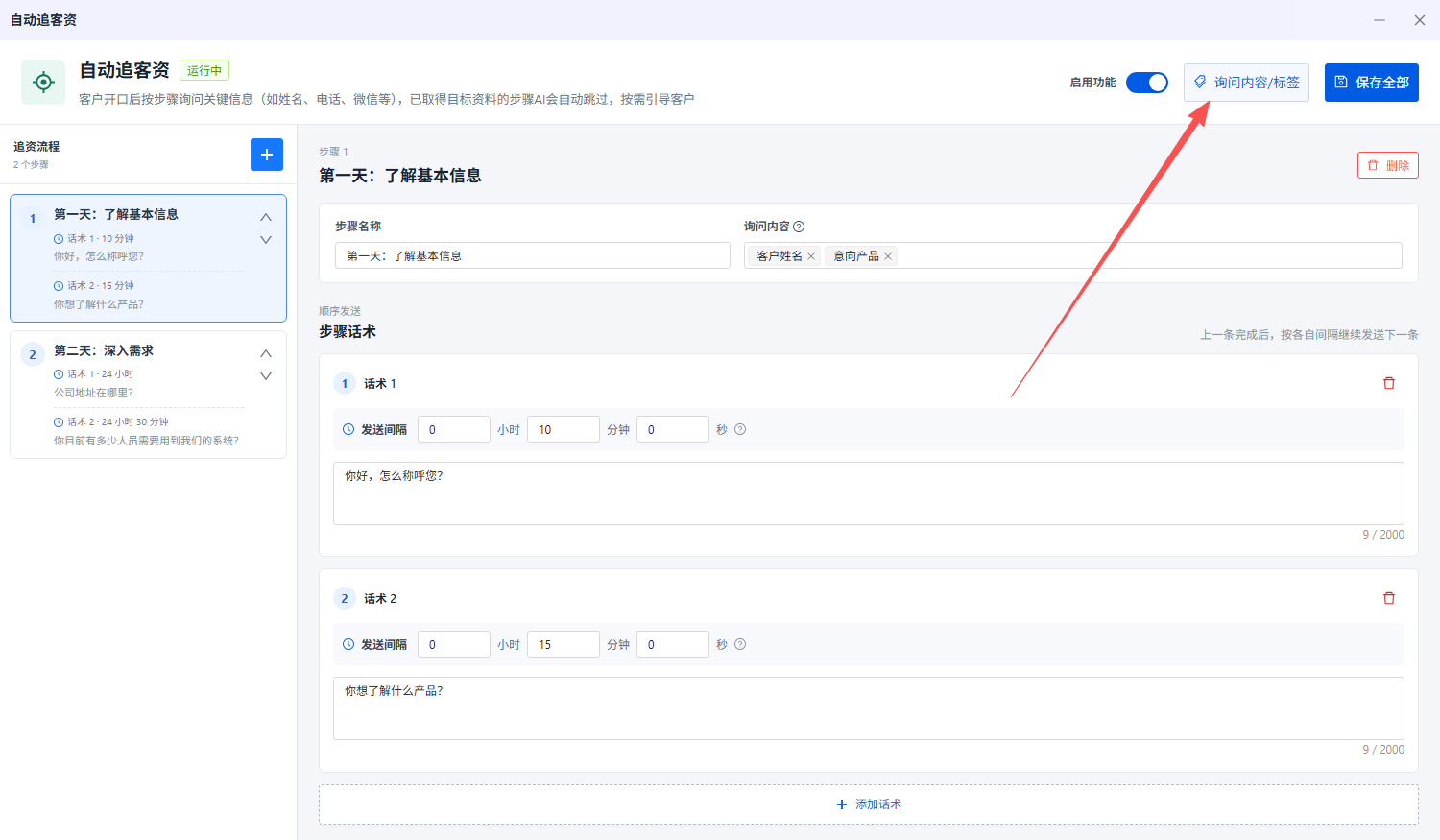The height and width of the screenshot is (840, 1440).
Task: Click the clock icon in 话术 2 发送间隔
Action: point(348,644)
